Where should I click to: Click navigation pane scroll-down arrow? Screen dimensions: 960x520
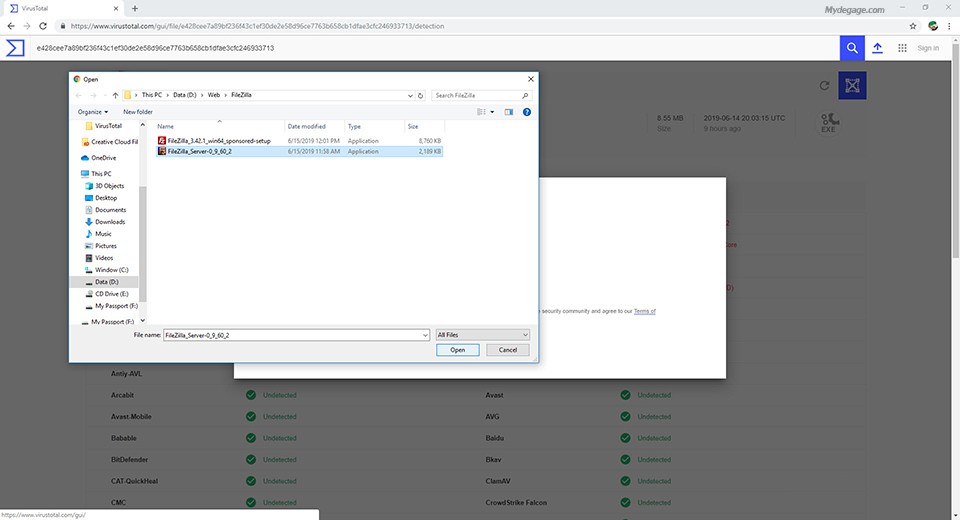click(143, 320)
